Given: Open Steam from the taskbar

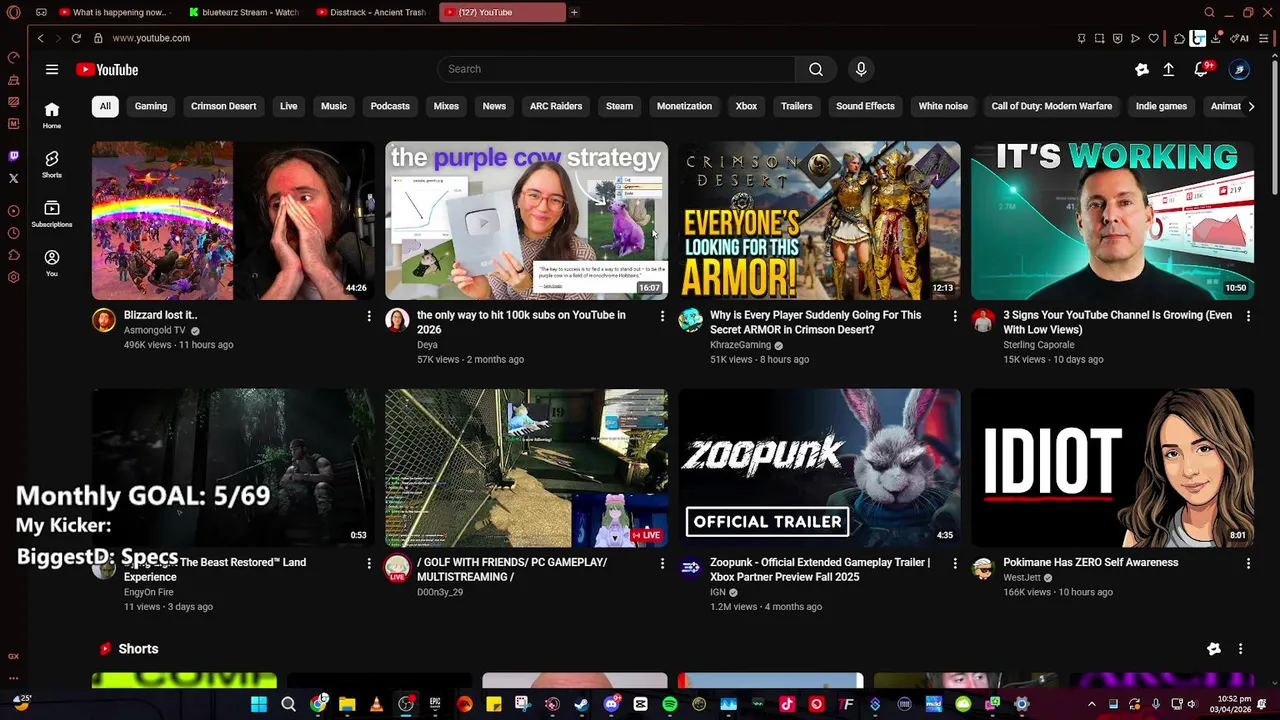Looking at the screenshot, I should click(x=581, y=704).
